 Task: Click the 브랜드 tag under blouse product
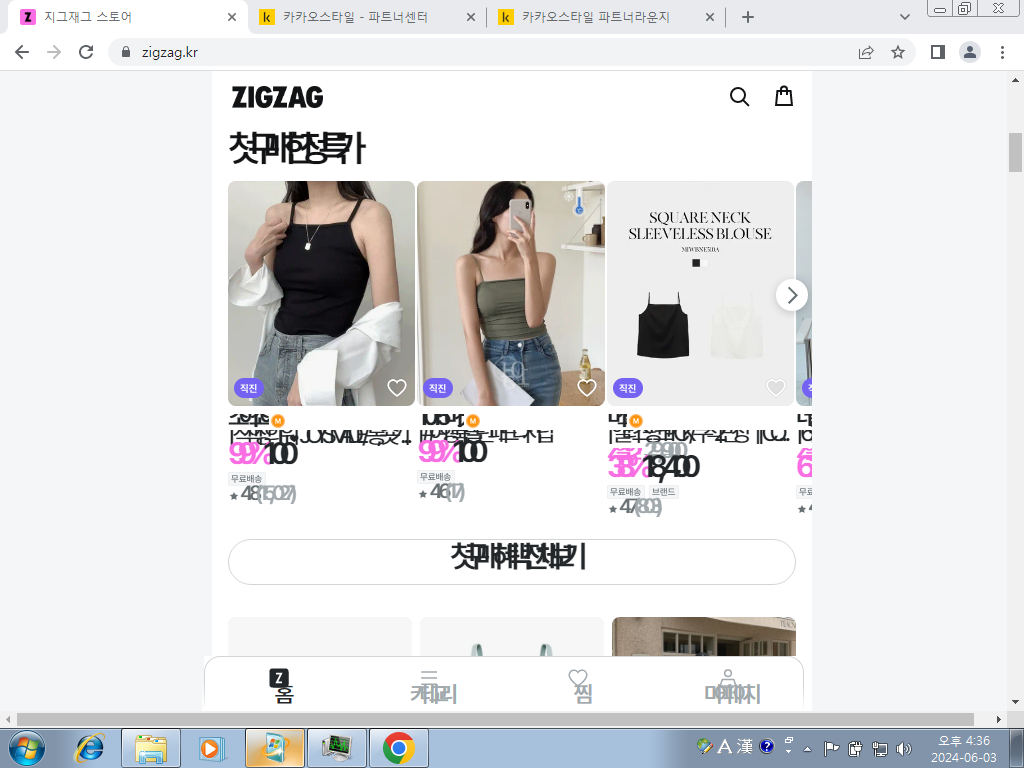click(x=664, y=491)
